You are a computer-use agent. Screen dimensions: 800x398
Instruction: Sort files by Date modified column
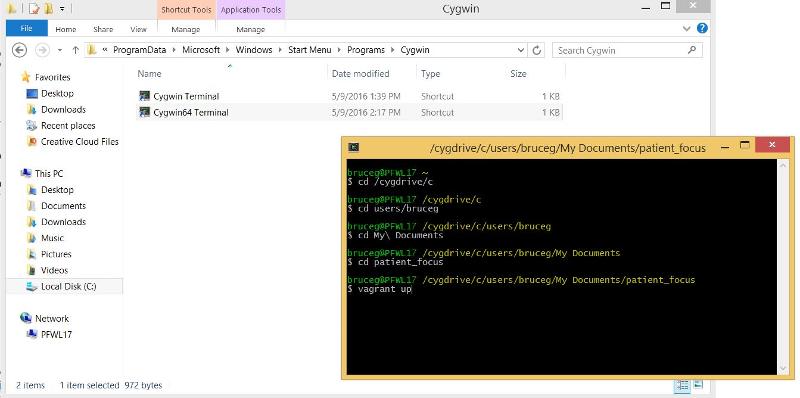pos(361,74)
